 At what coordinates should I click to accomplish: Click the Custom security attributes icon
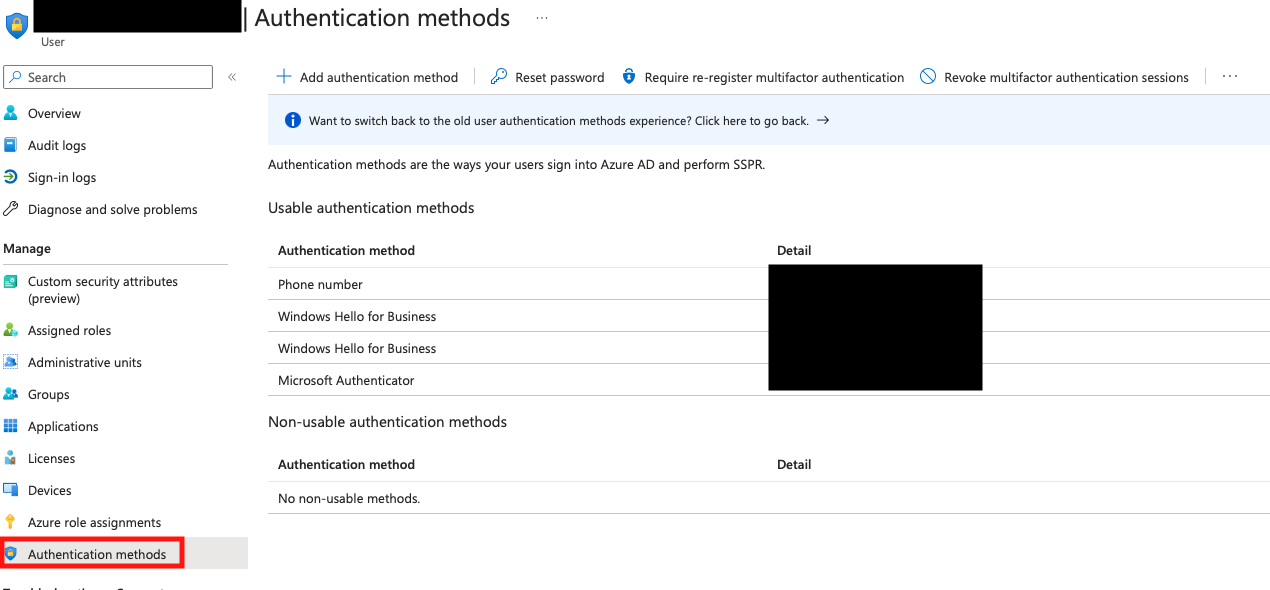[x=11, y=282]
